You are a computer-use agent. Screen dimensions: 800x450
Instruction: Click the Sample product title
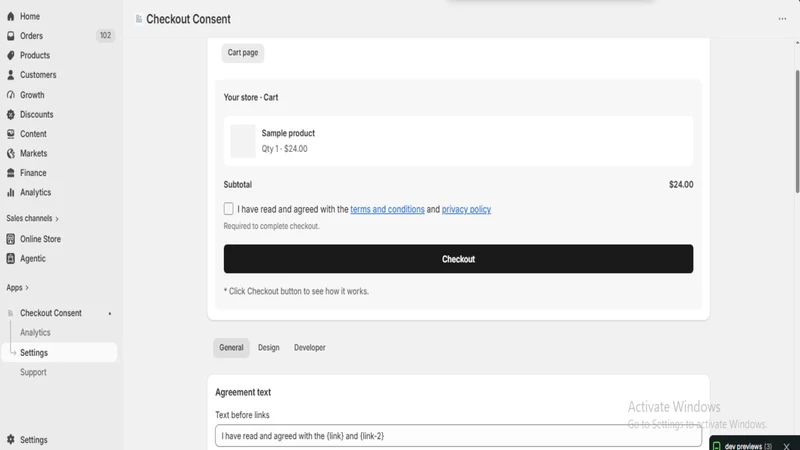[x=288, y=133]
